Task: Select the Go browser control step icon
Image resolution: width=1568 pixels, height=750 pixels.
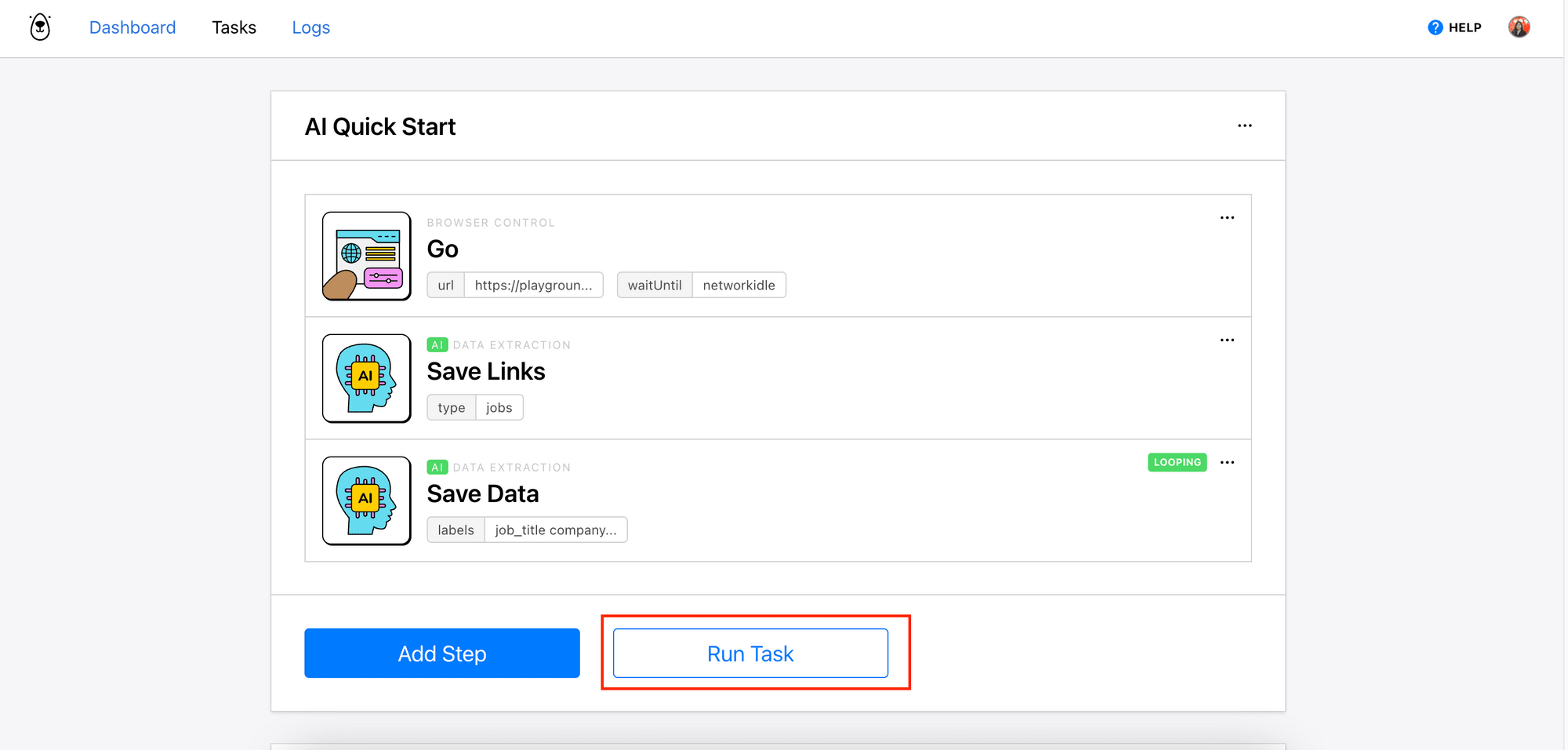Action: pos(365,256)
